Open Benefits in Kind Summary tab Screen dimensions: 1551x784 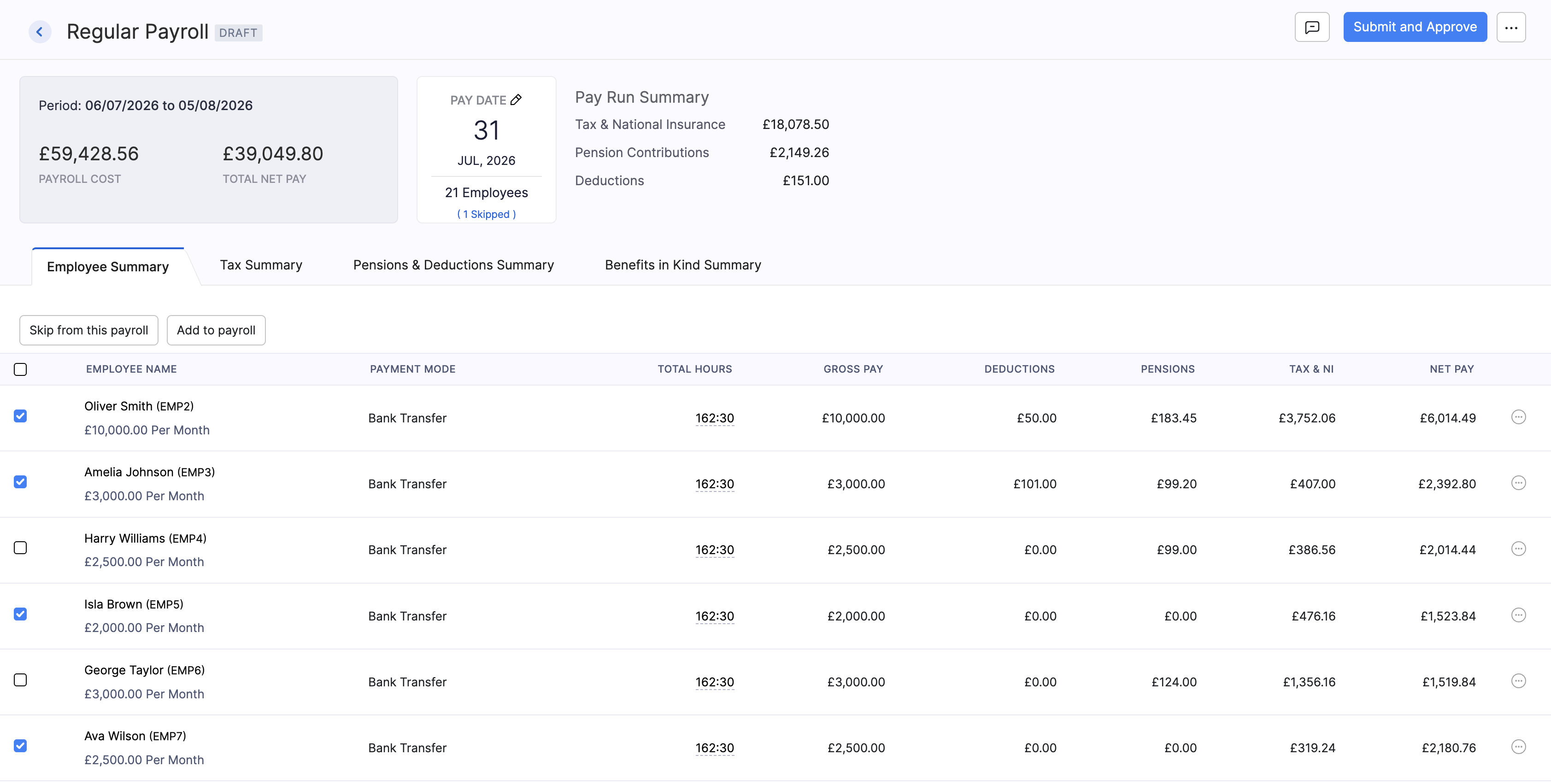tap(683, 265)
